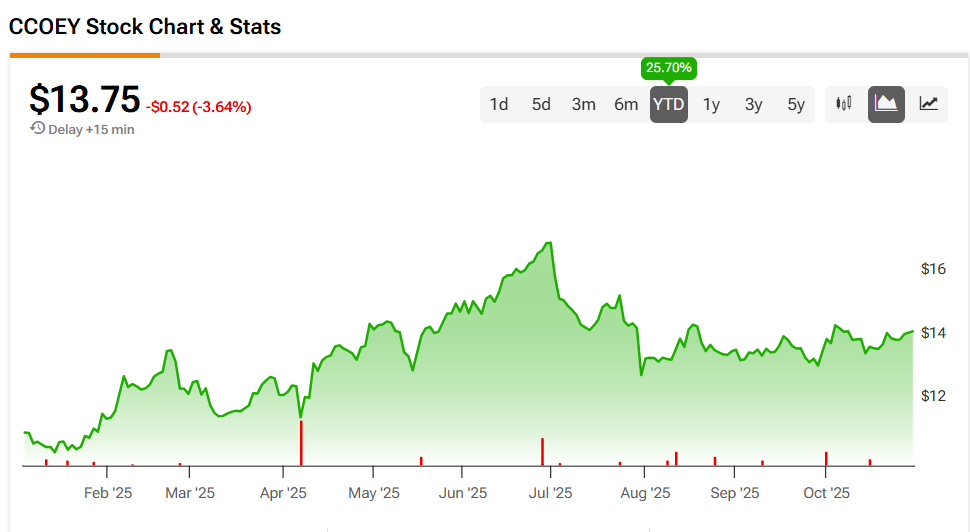The height and width of the screenshot is (532, 970).
Task: Select the 5y time range
Action: [x=796, y=104]
